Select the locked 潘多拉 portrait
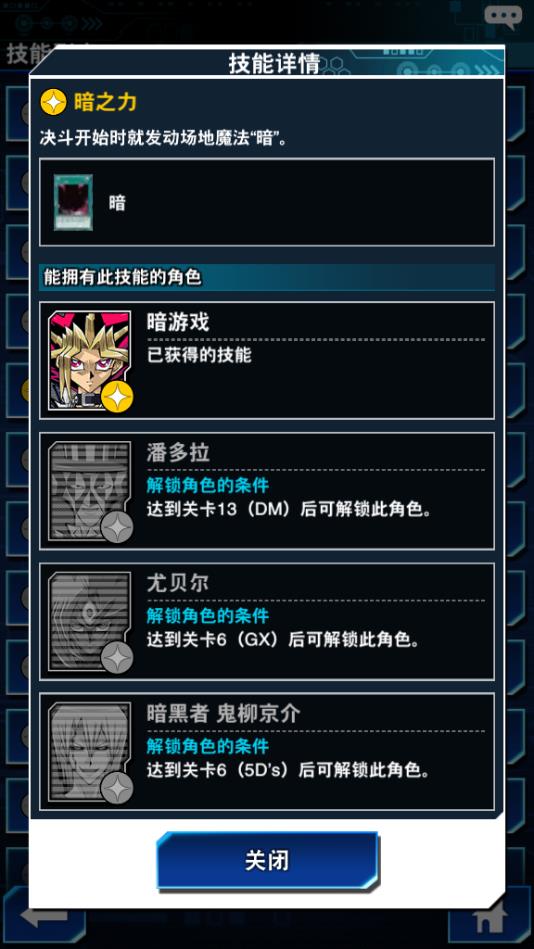 click(x=89, y=491)
